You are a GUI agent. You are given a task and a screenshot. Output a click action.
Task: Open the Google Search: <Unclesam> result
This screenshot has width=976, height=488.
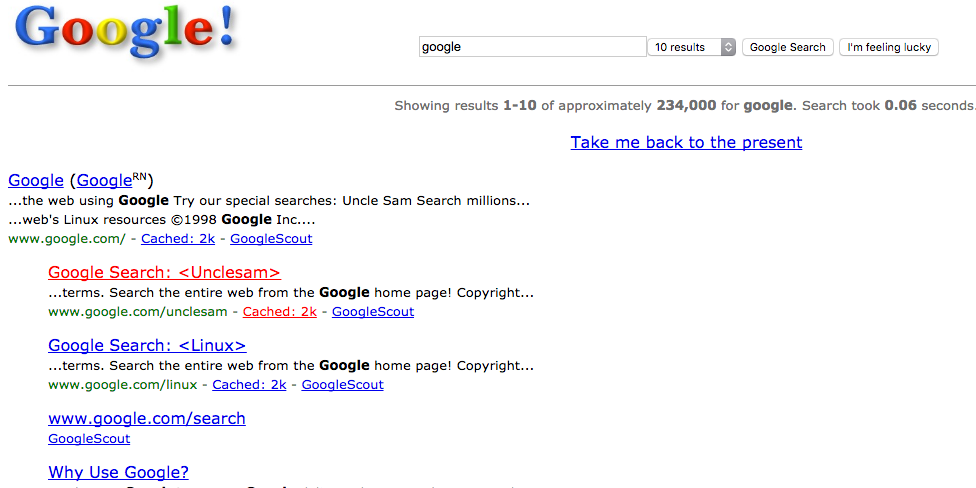[x=164, y=272]
